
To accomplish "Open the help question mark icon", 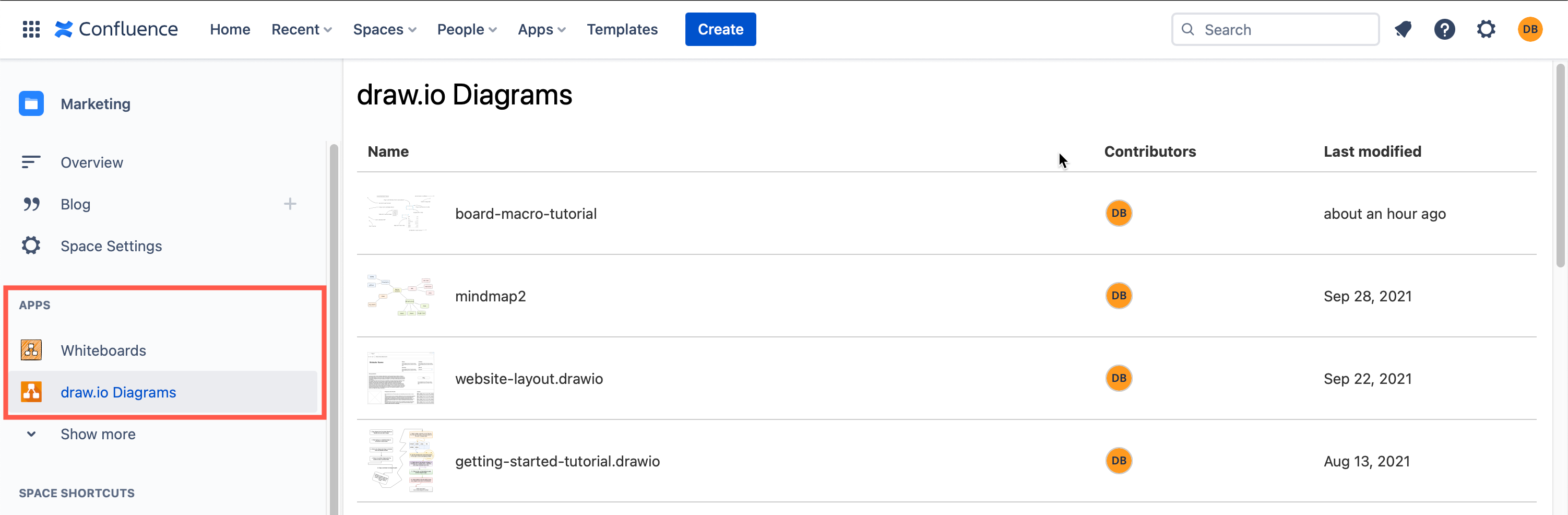I will [1444, 29].
